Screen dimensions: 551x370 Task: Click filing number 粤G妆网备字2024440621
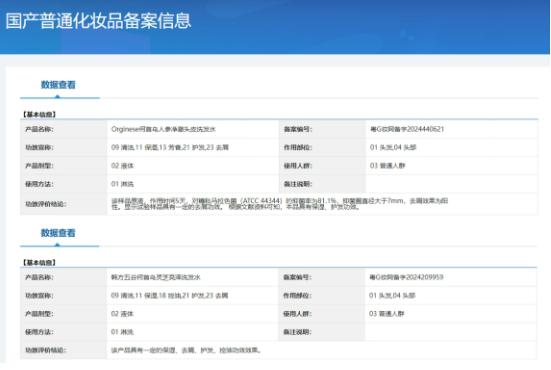pyautogui.click(x=407, y=129)
